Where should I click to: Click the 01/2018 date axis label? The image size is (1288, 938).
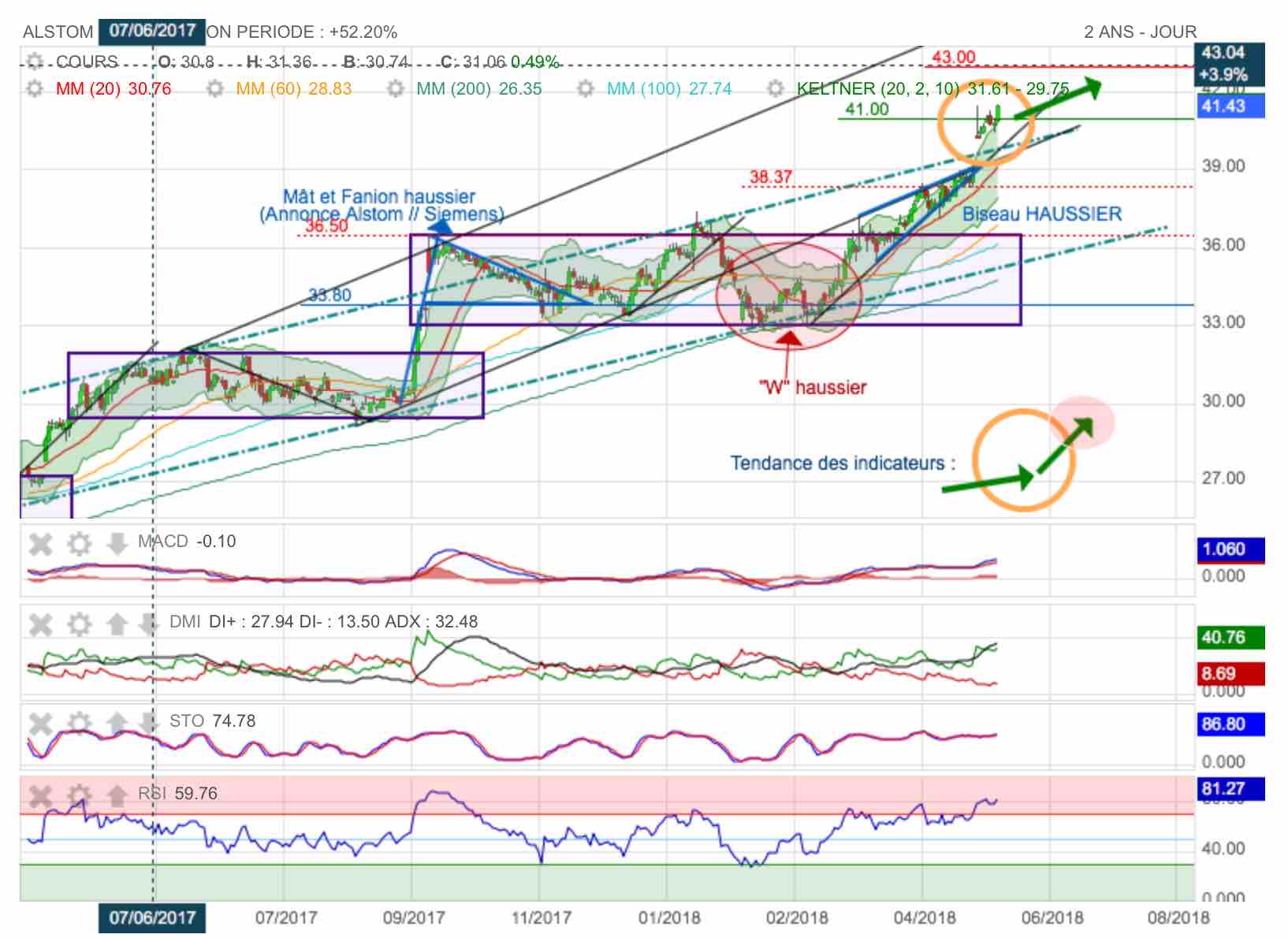[669, 918]
